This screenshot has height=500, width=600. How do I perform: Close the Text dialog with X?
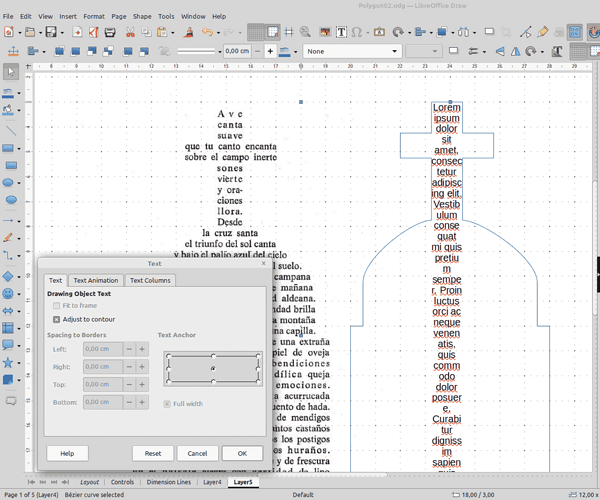point(263,263)
